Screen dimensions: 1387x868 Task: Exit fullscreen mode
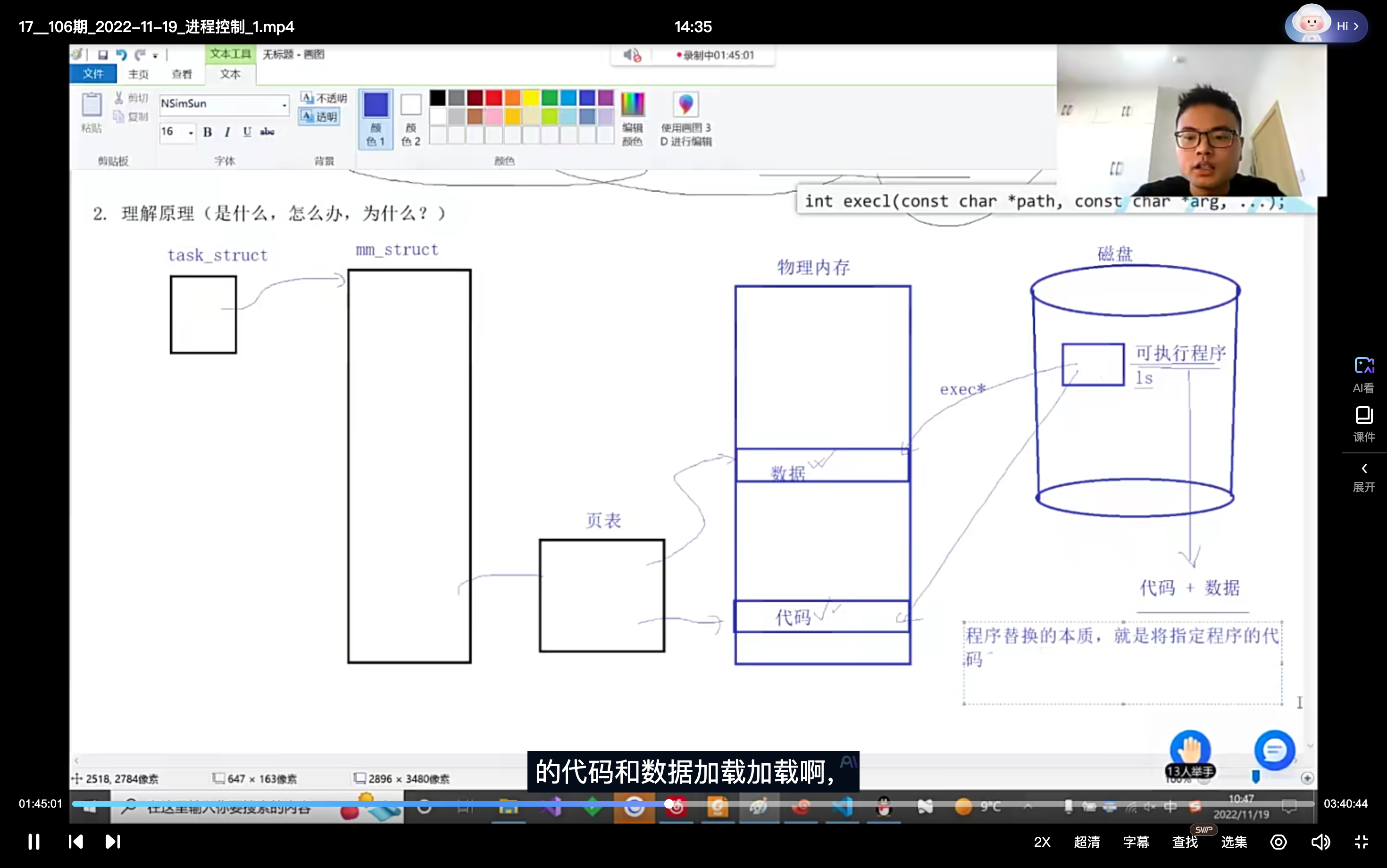point(1362,842)
